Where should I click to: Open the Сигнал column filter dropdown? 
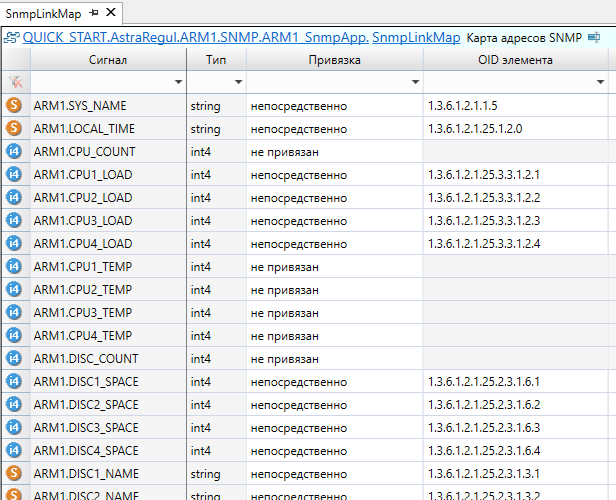pos(179,82)
